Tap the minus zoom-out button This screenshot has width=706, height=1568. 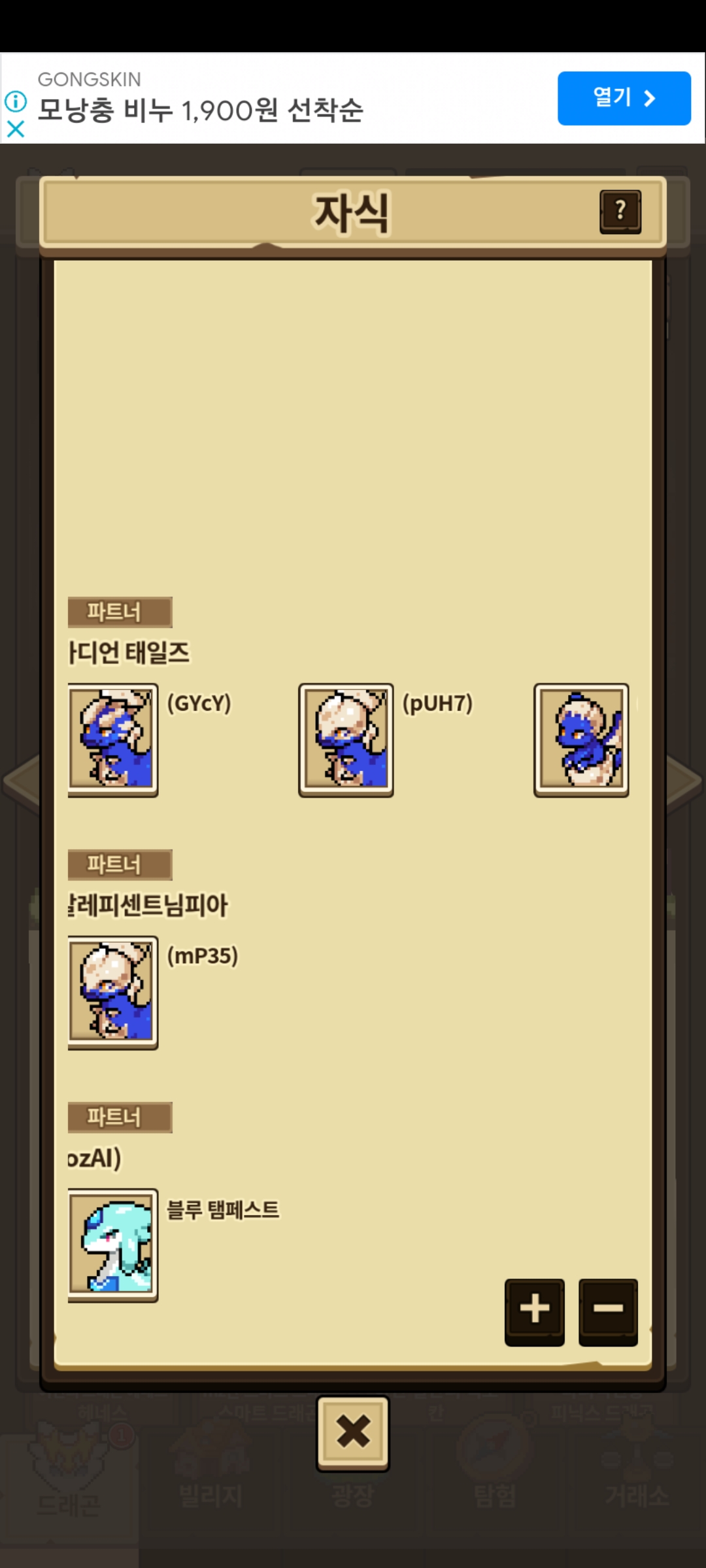pyautogui.click(x=608, y=1312)
